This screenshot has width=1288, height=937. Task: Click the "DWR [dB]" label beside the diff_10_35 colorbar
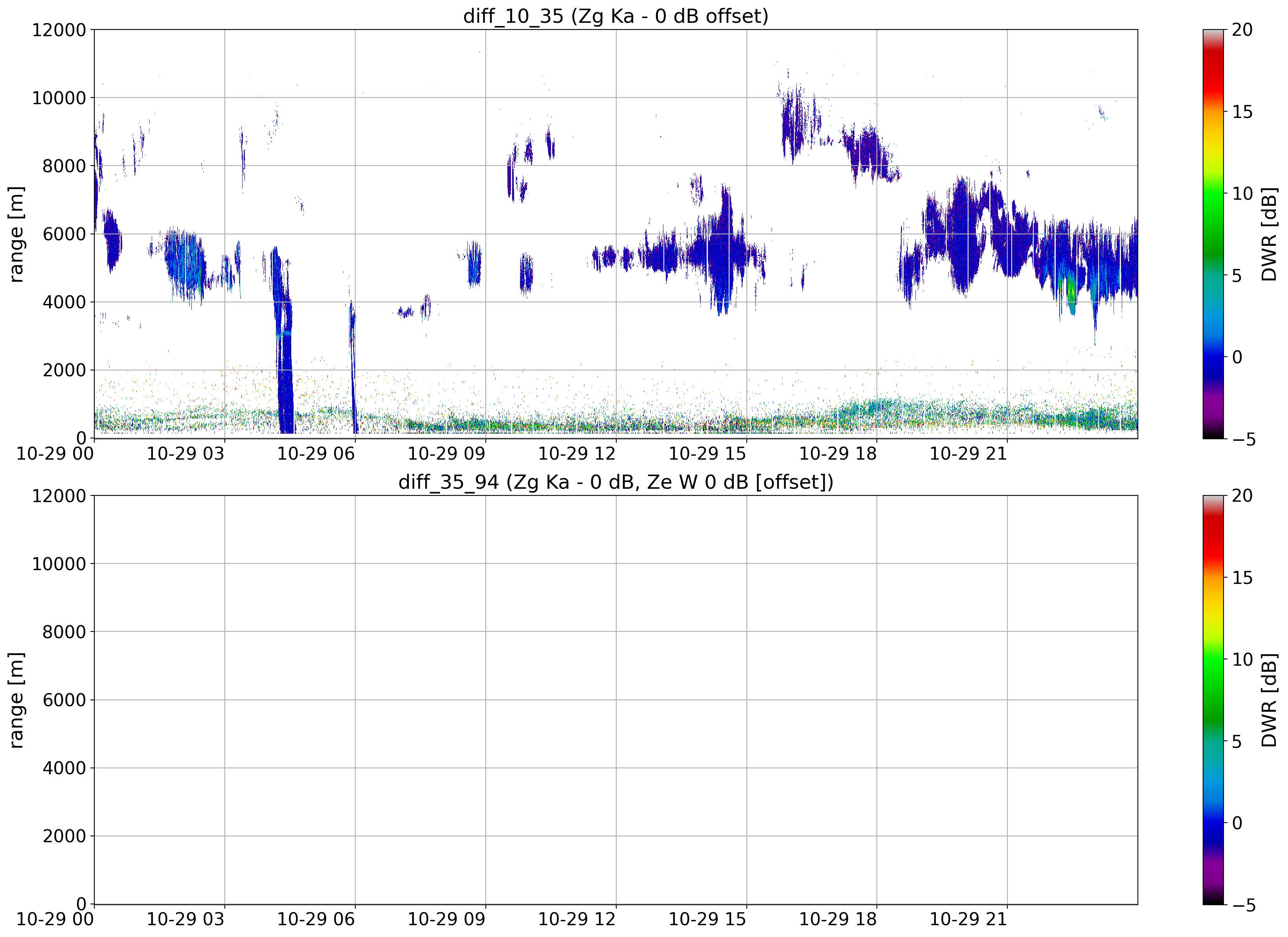[x=1269, y=234]
